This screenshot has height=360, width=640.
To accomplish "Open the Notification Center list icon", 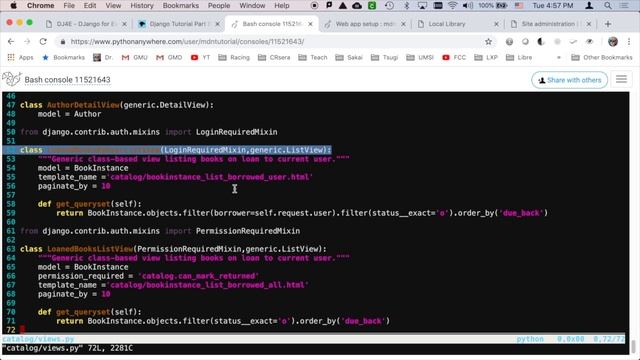I will 624,6.
